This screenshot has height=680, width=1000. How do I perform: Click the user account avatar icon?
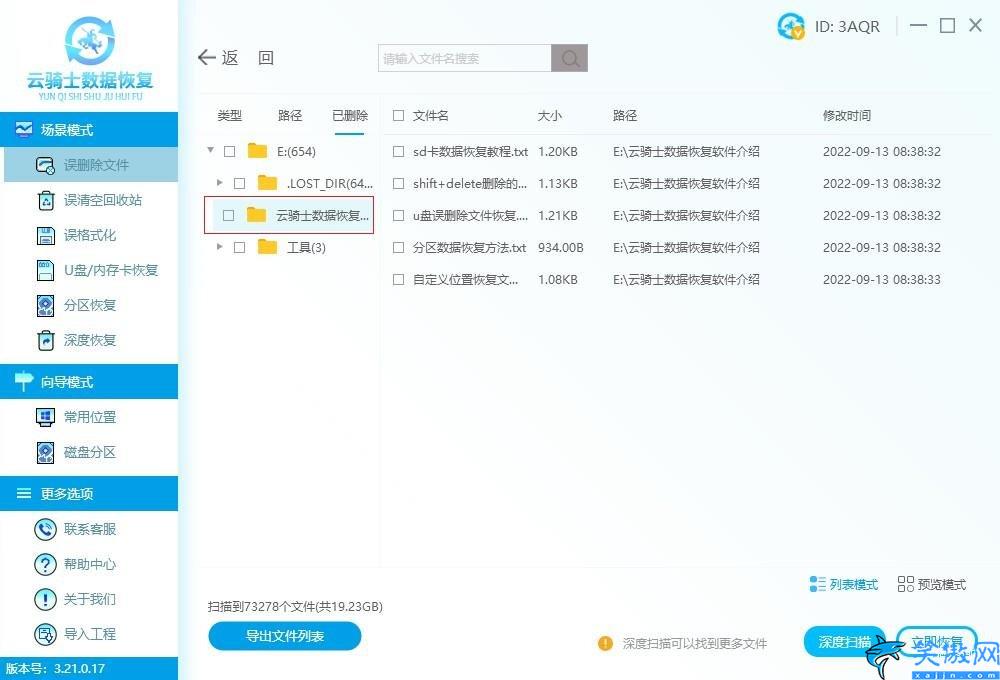tap(791, 26)
